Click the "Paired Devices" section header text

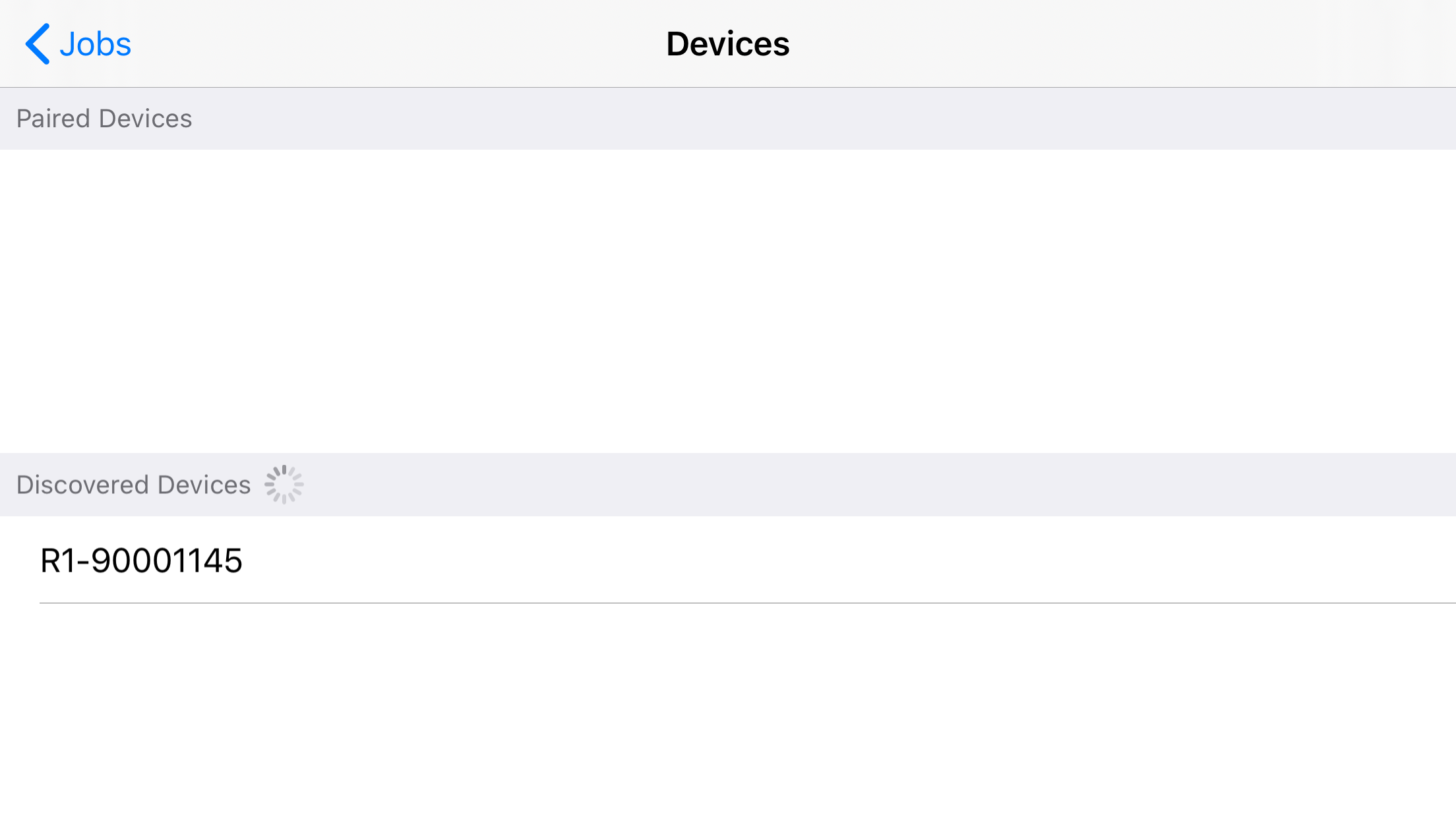click(104, 119)
